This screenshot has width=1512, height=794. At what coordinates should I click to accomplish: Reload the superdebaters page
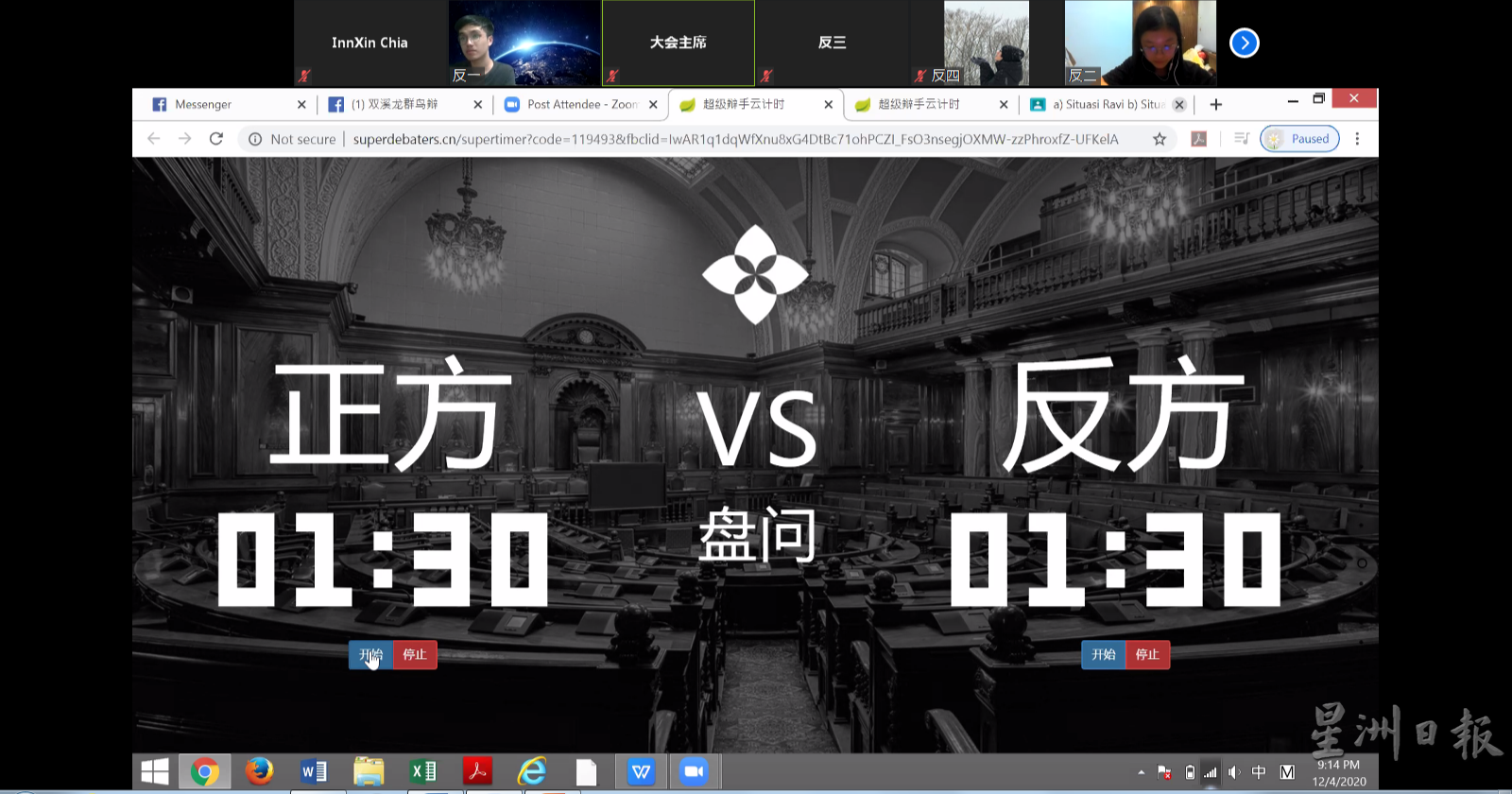(x=216, y=139)
